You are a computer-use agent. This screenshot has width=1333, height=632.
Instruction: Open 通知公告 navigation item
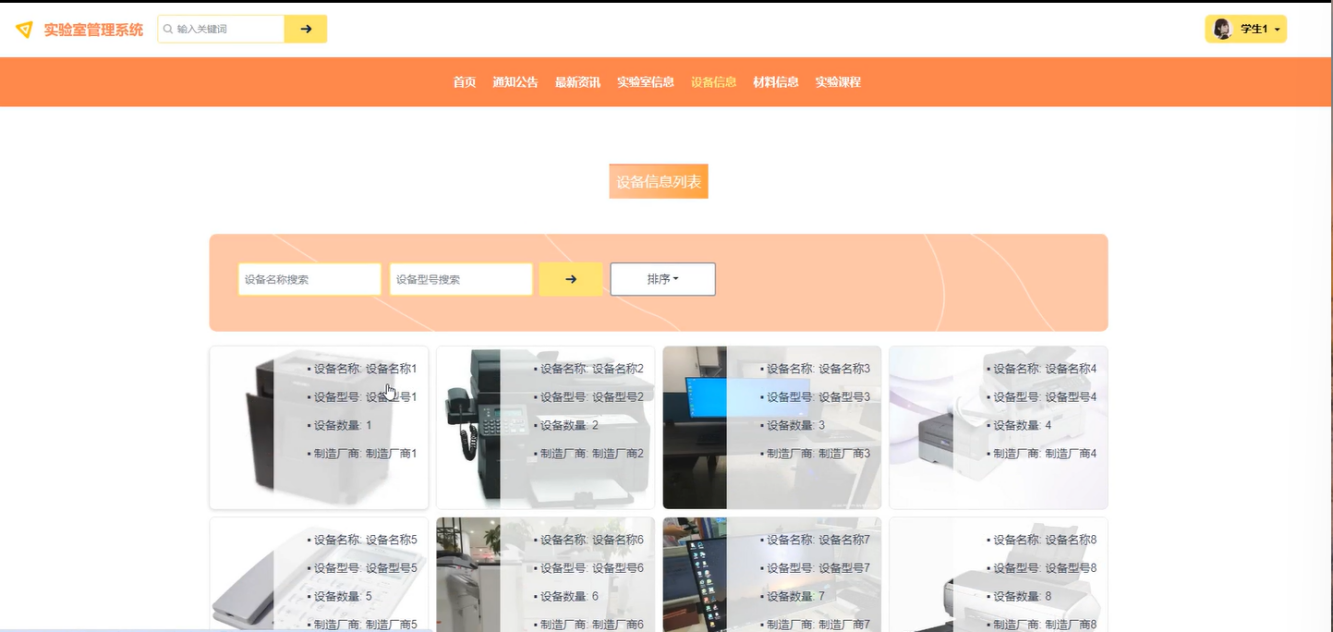click(515, 82)
